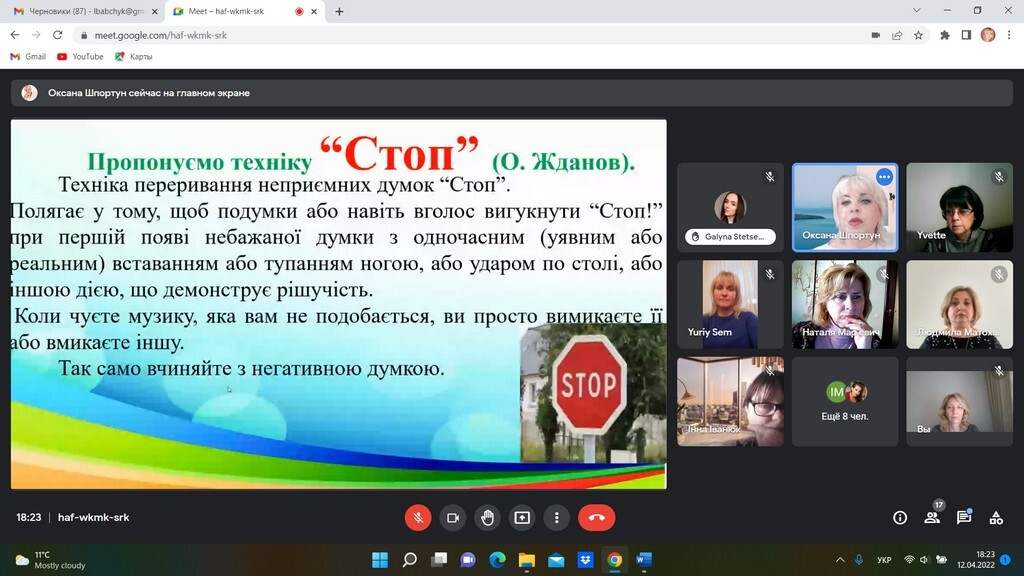The width and height of the screenshot is (1024, 576).
Task: Open the three-dot more options menu
Action: pyautogui.click(x=556, y=518)
